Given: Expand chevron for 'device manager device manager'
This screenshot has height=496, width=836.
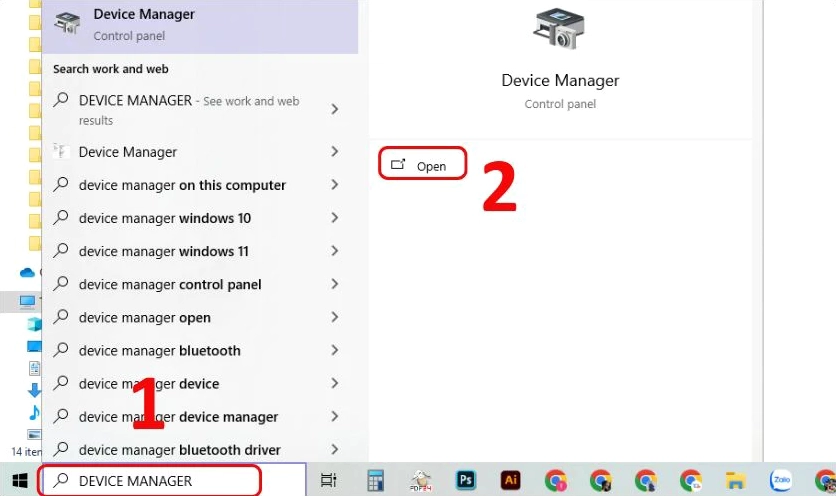Looking at the screenshot, I should [x=335, y=416].
